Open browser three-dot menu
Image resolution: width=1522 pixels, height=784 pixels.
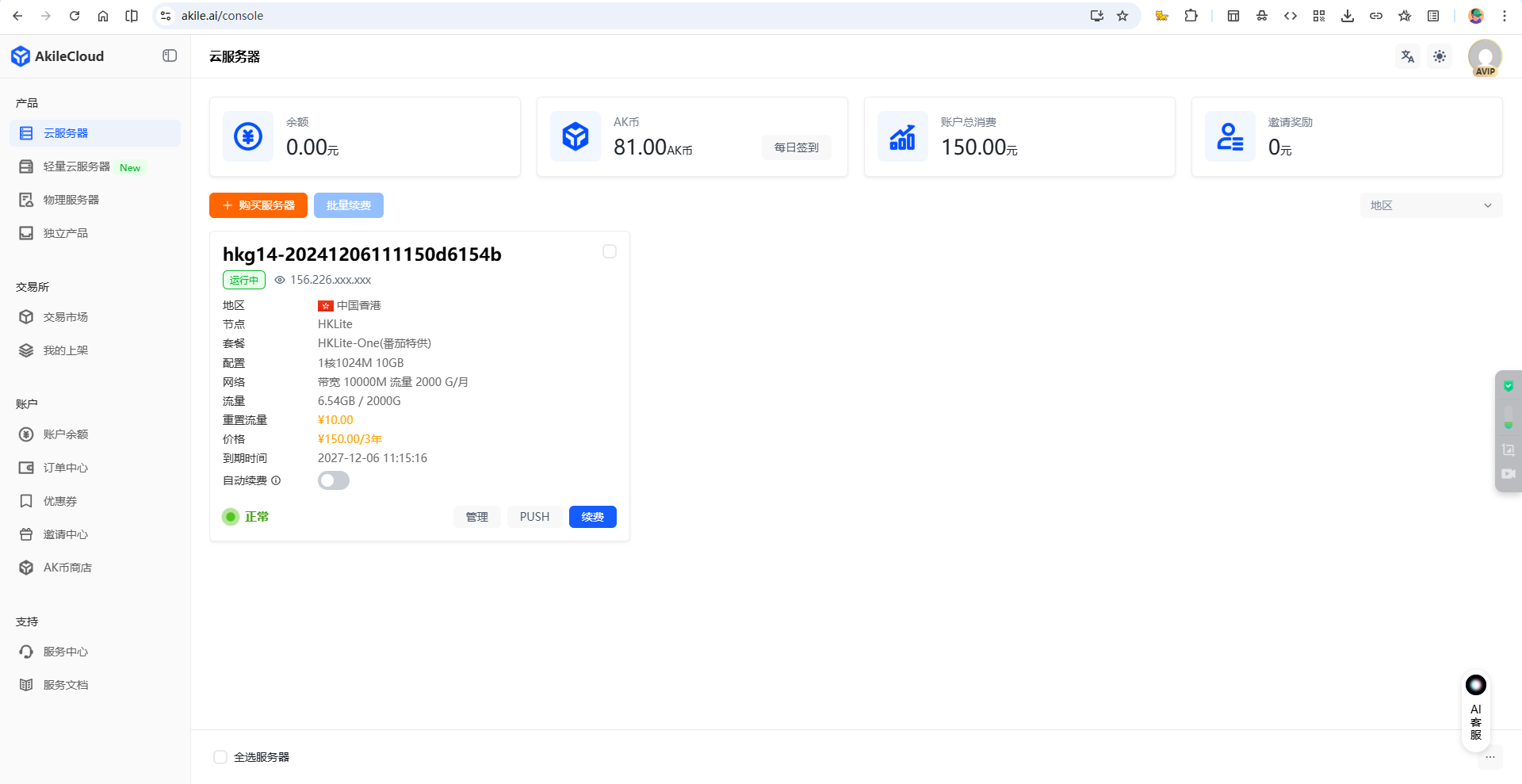pyautogui.click(x=1505, y=16)
